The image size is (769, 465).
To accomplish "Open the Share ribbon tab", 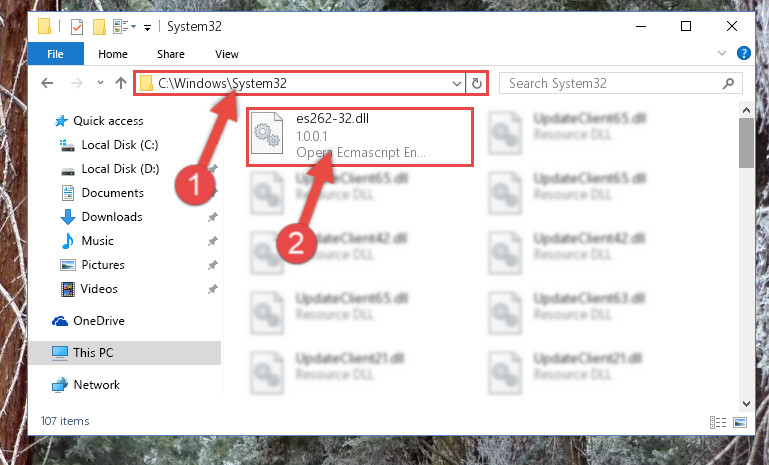I will 171,54.
